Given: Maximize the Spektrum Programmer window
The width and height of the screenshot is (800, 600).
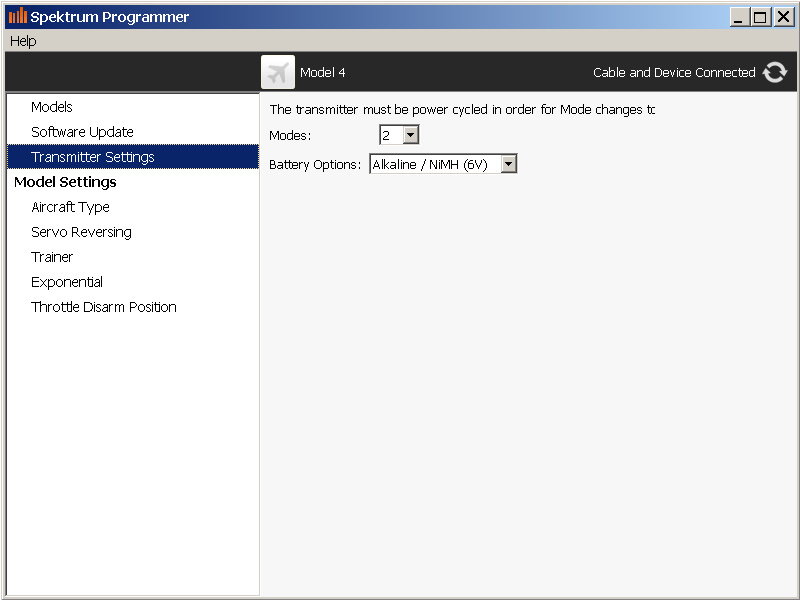Looking at the screenshot, I should pyautogui.click(x=760, y=17).
